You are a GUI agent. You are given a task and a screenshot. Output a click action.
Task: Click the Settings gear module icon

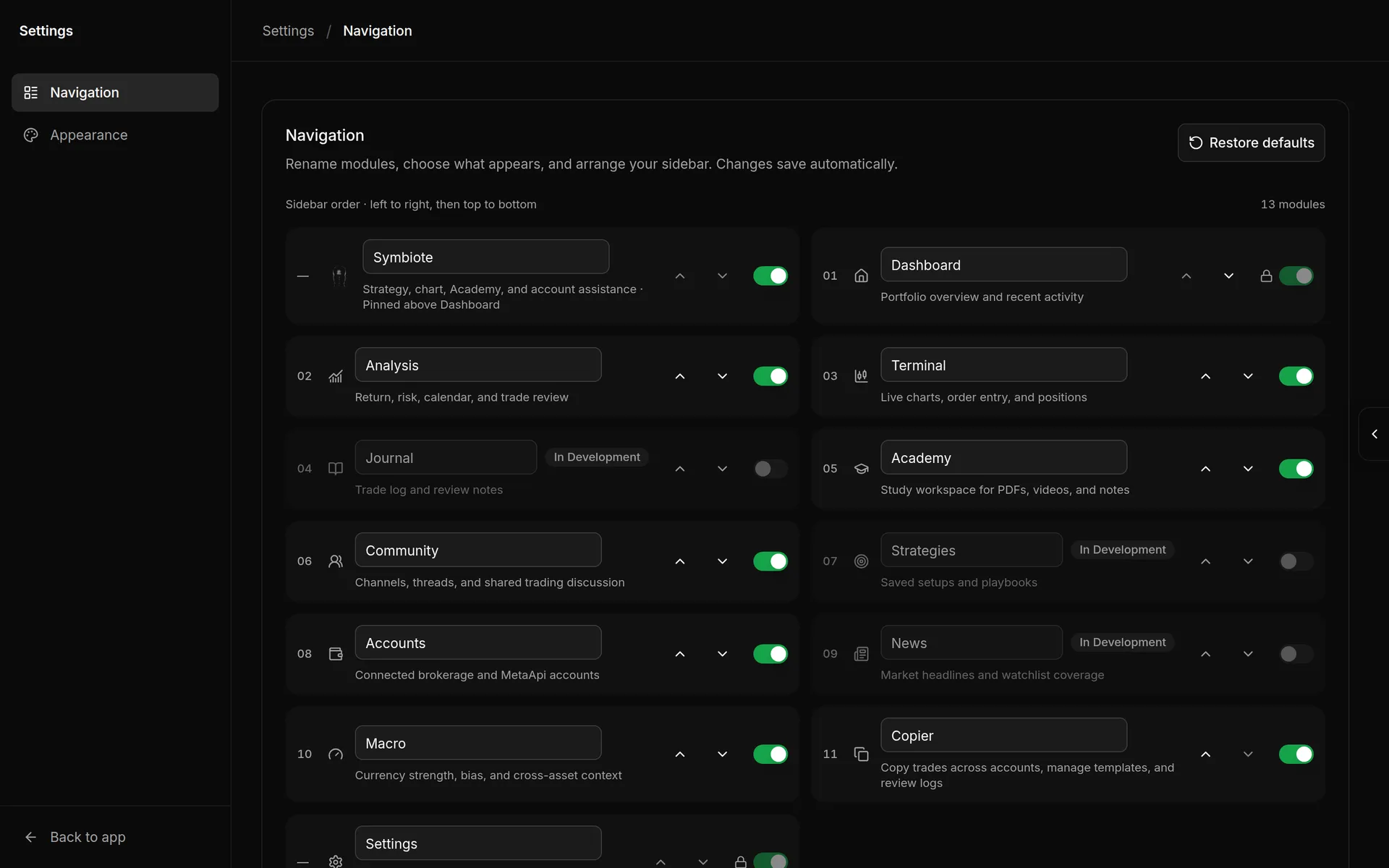[x=336, y=861]
